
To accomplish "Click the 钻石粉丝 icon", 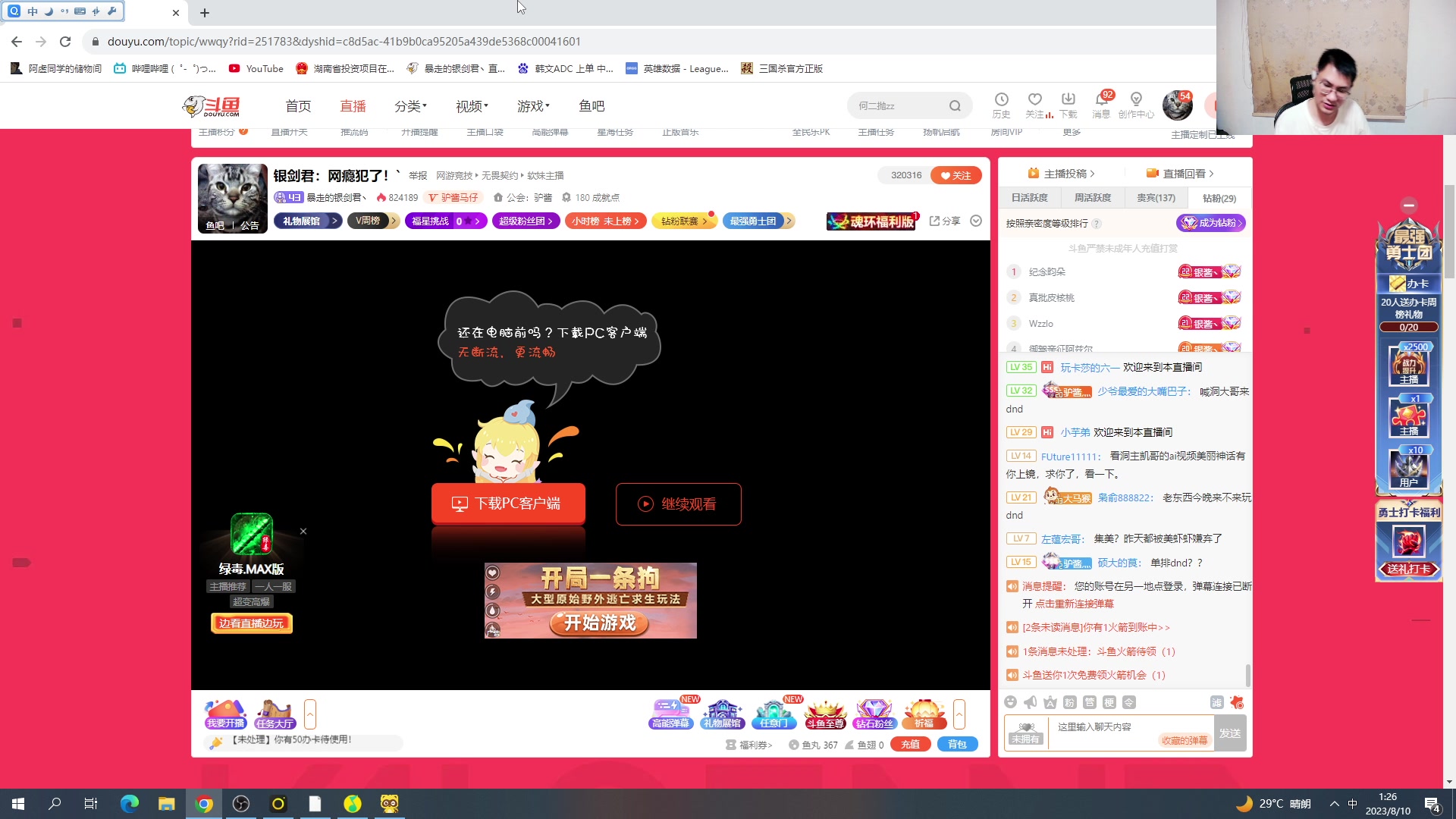I will coord(874,713).
